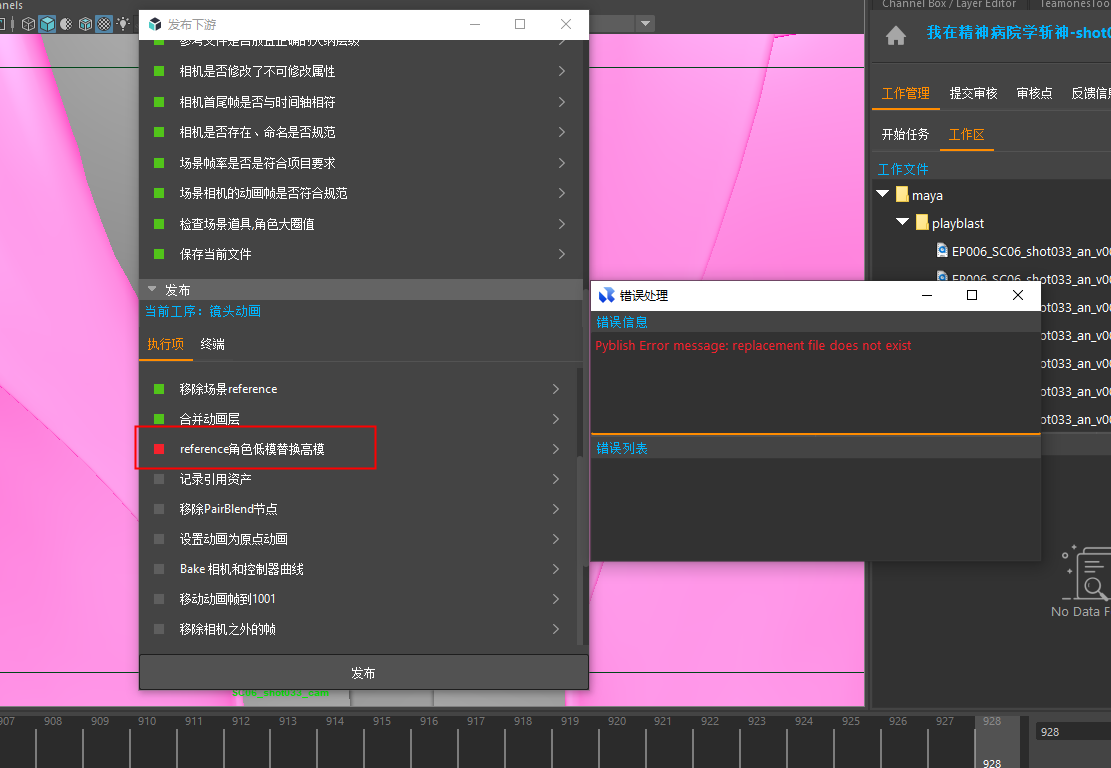Select the 开始任务 tab
The width and height of the screenshot is (1111, 768).
[905, 134]
